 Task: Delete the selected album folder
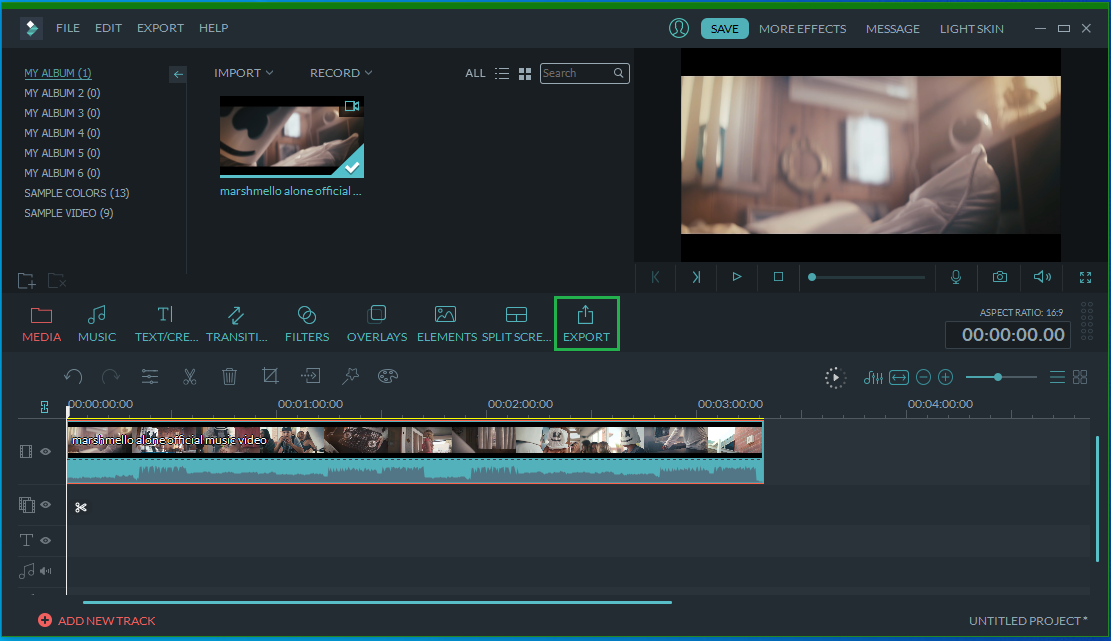(57, 280)
